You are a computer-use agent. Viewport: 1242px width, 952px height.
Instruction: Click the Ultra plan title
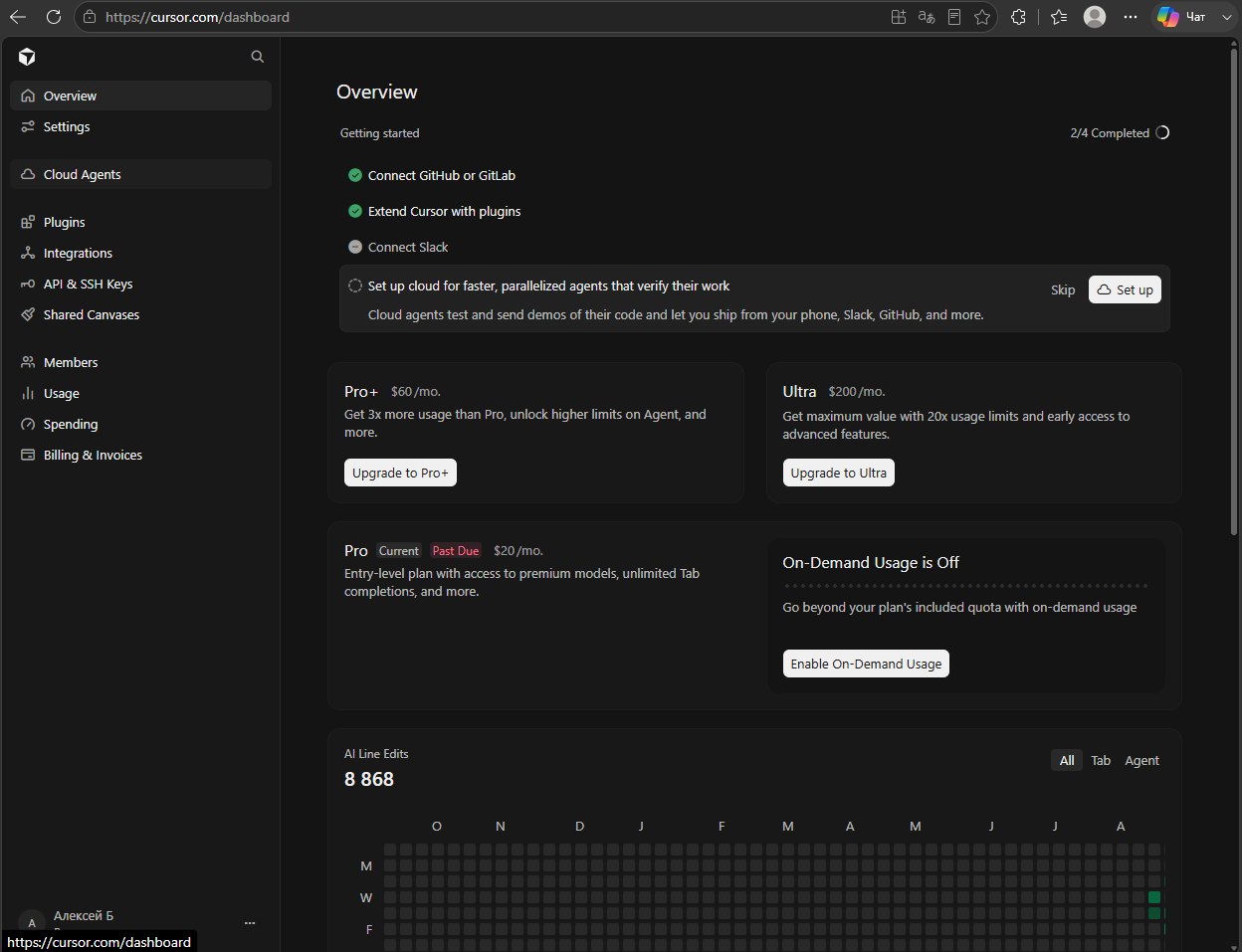(799, 392)
